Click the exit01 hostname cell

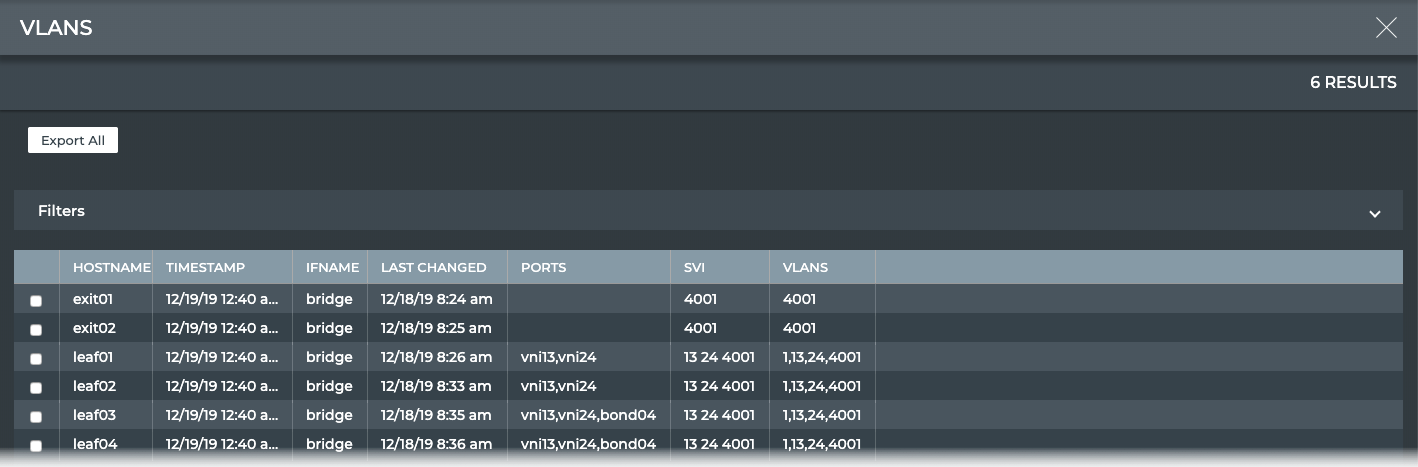93,299
